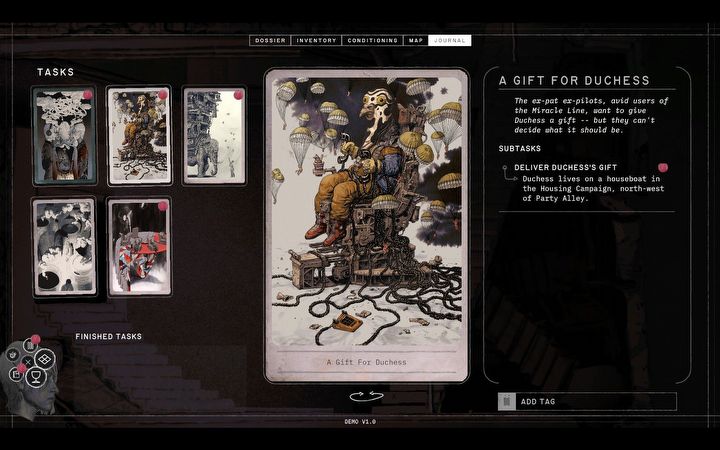Image resolution: width=720 pixels, height=450 pixels.
Task: Choose the red and blue task card
Action: 138,246
